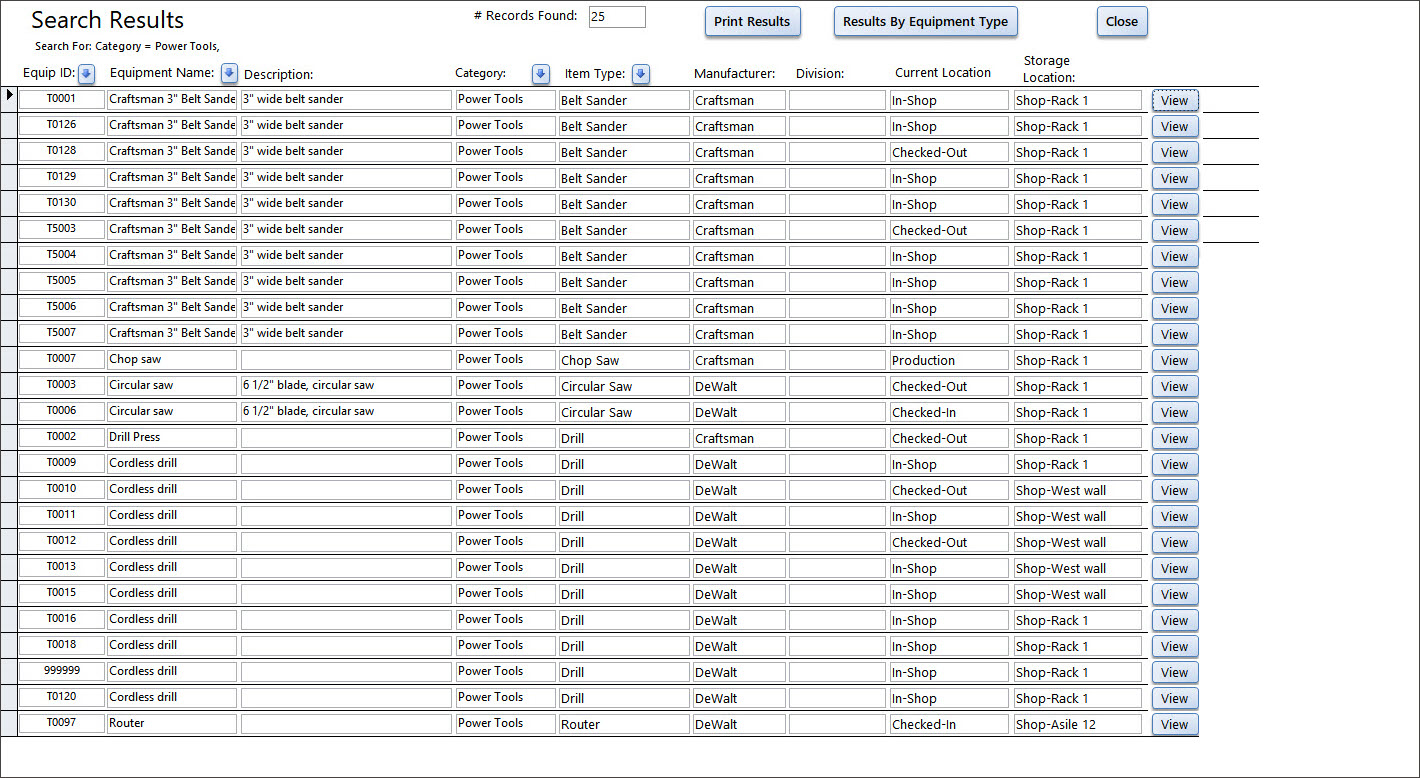This screenshot has height=778, width=1420.
Task: View record T5004
Action: point(1175,256)
